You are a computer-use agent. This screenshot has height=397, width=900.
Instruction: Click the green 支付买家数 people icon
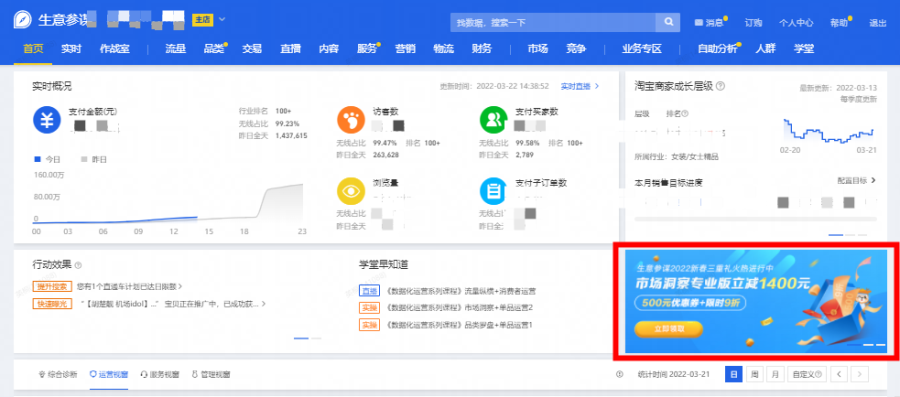[x=494, y=120]
